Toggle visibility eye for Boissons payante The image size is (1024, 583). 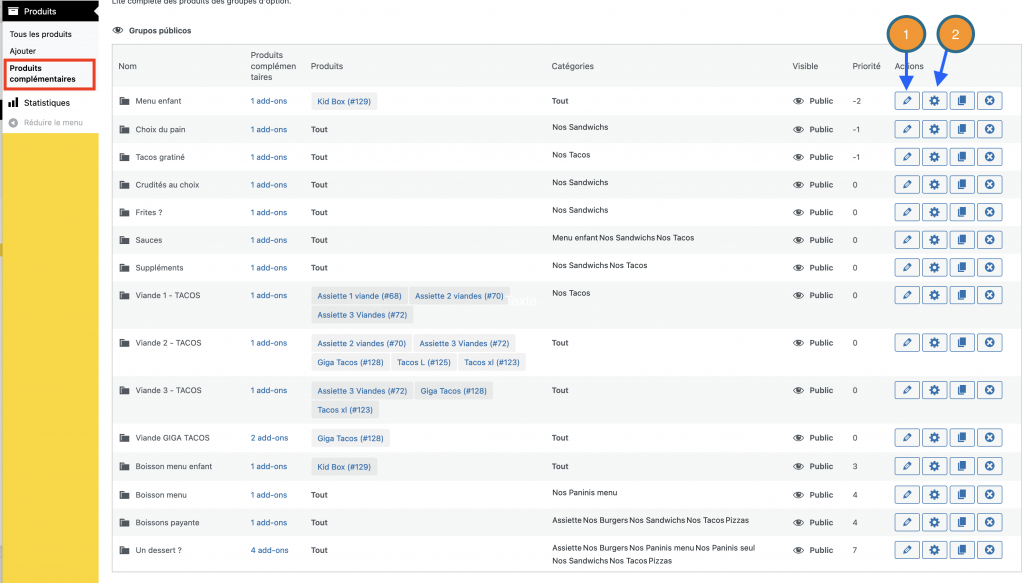(798, 522)
